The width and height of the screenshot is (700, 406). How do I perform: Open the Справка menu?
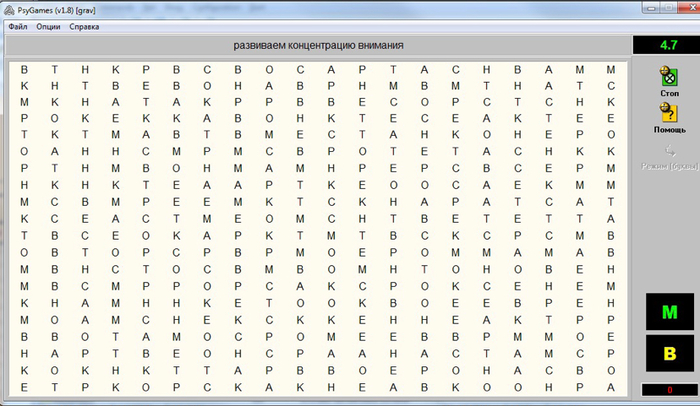(x=85, y=26)
